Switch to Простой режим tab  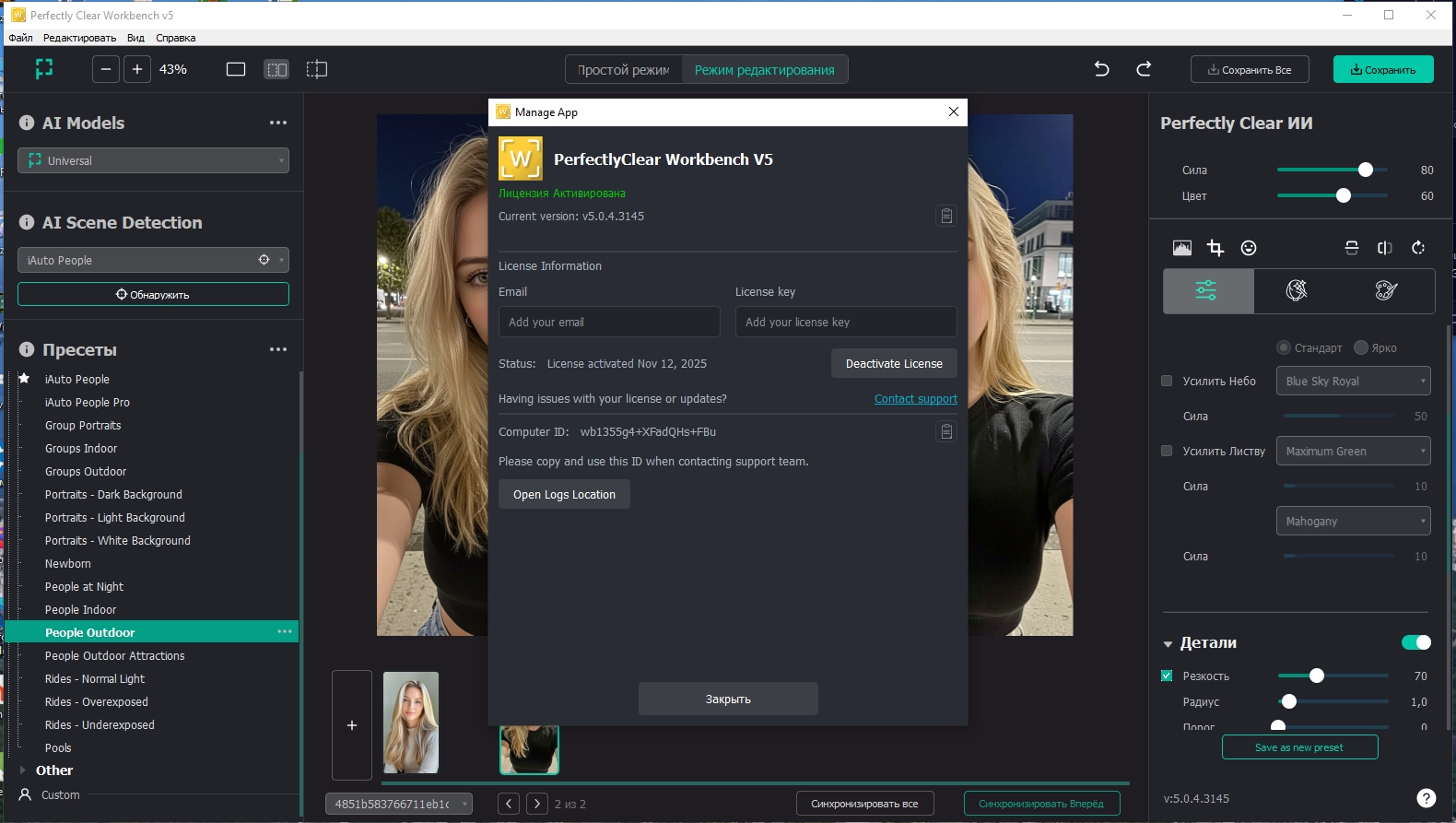(624, 69)
